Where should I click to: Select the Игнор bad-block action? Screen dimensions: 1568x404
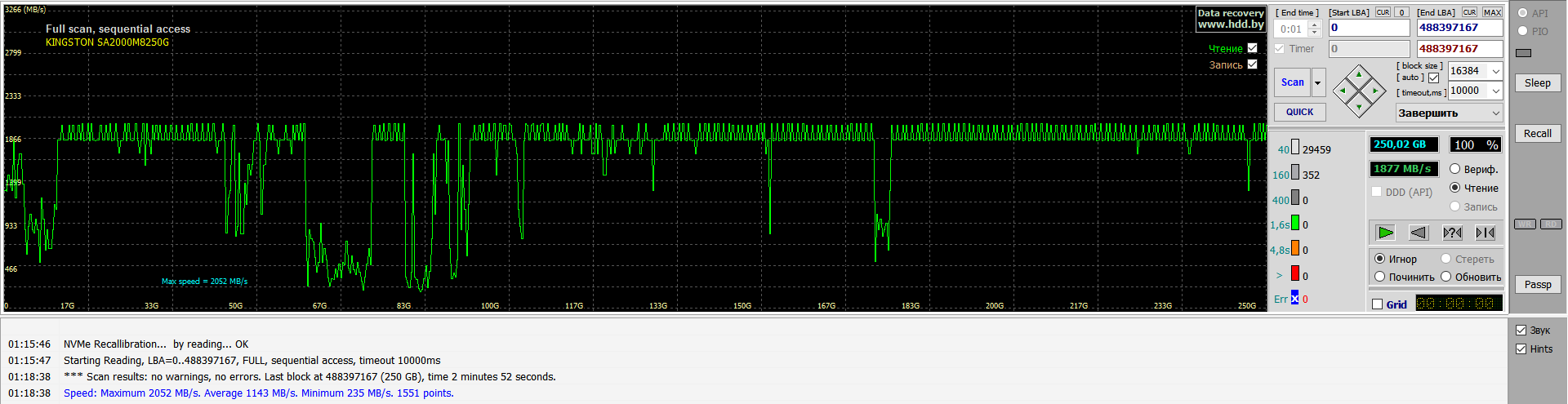(x=1379, y=259)
